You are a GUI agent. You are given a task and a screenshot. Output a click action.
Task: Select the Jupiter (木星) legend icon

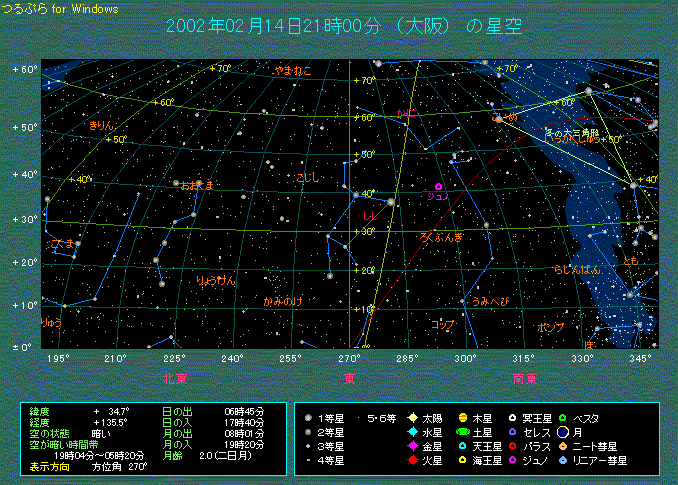[463, 417]
